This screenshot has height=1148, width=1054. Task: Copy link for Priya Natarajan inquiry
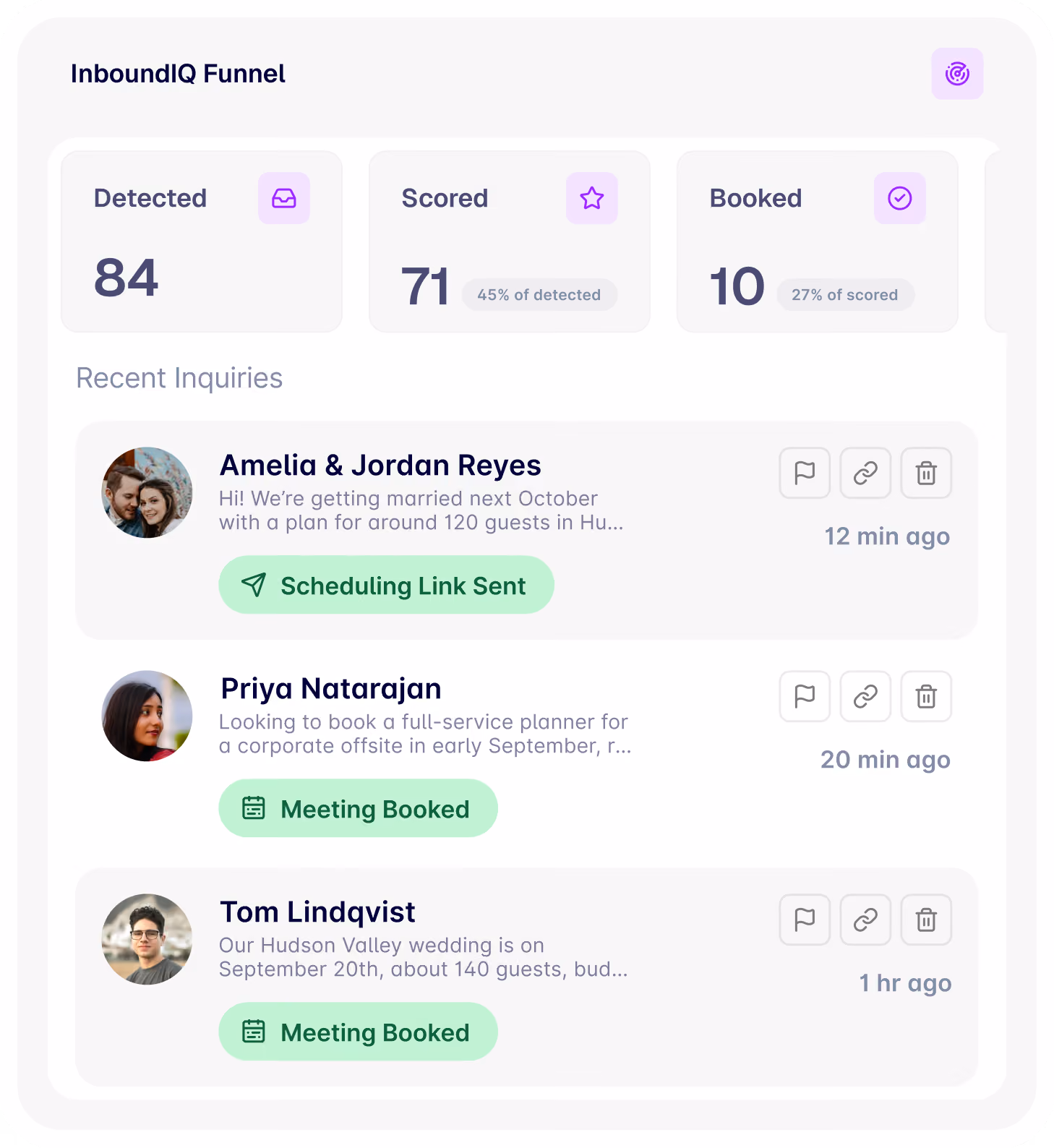865,696
